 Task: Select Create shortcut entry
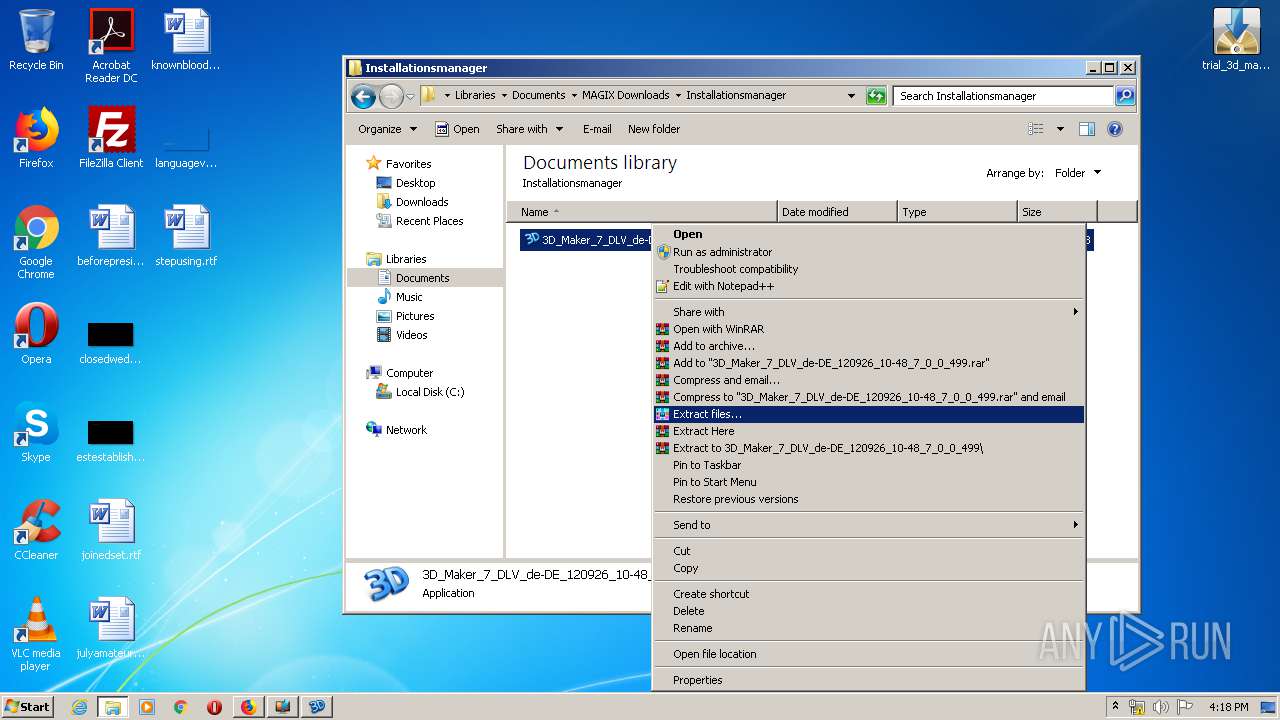(869, 594)
